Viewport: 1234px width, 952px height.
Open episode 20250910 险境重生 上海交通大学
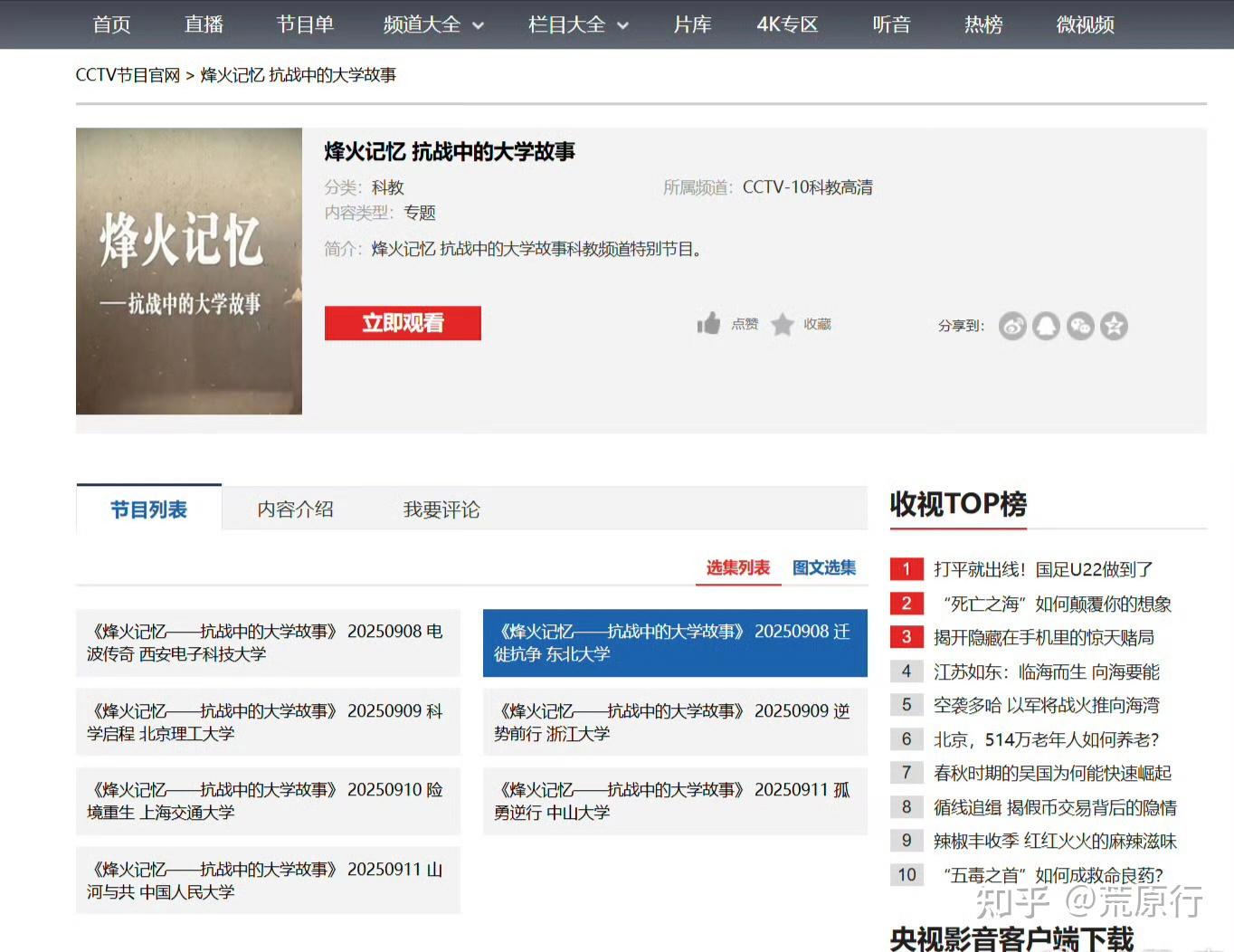tap(268, 801)
